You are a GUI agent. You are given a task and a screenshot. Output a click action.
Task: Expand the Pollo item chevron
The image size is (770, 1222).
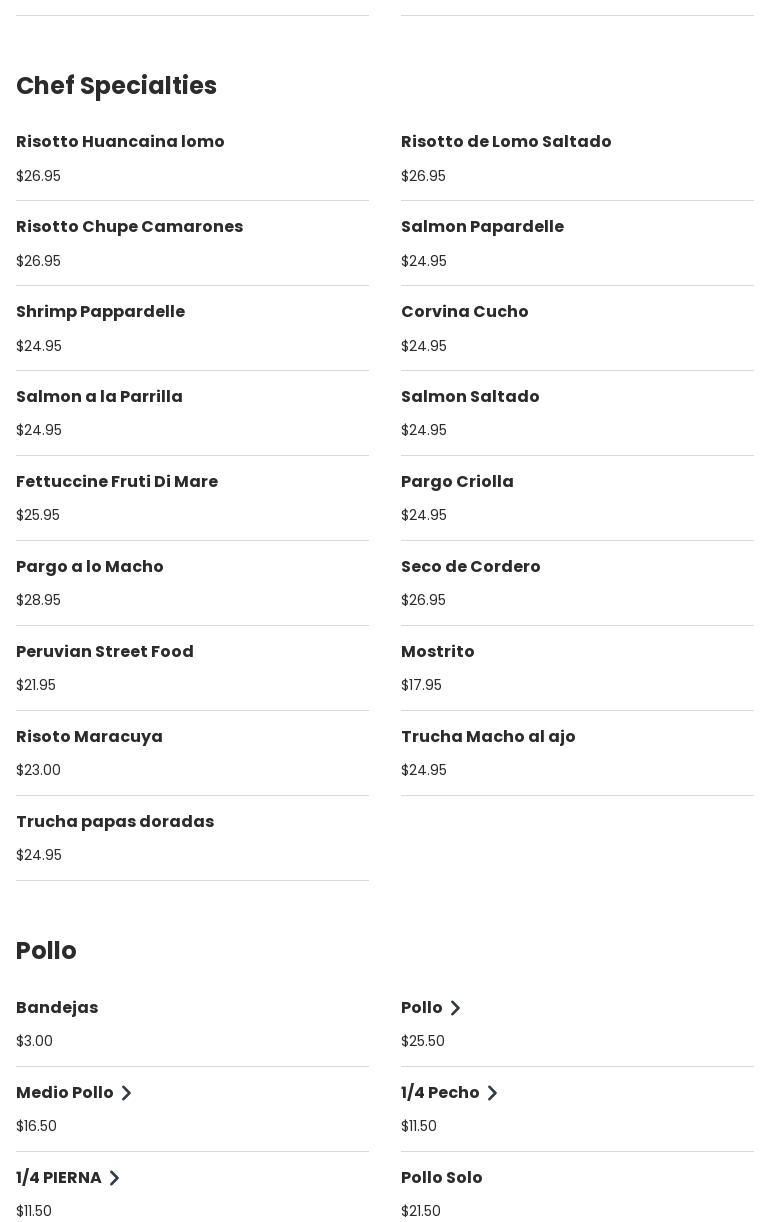455,1008
